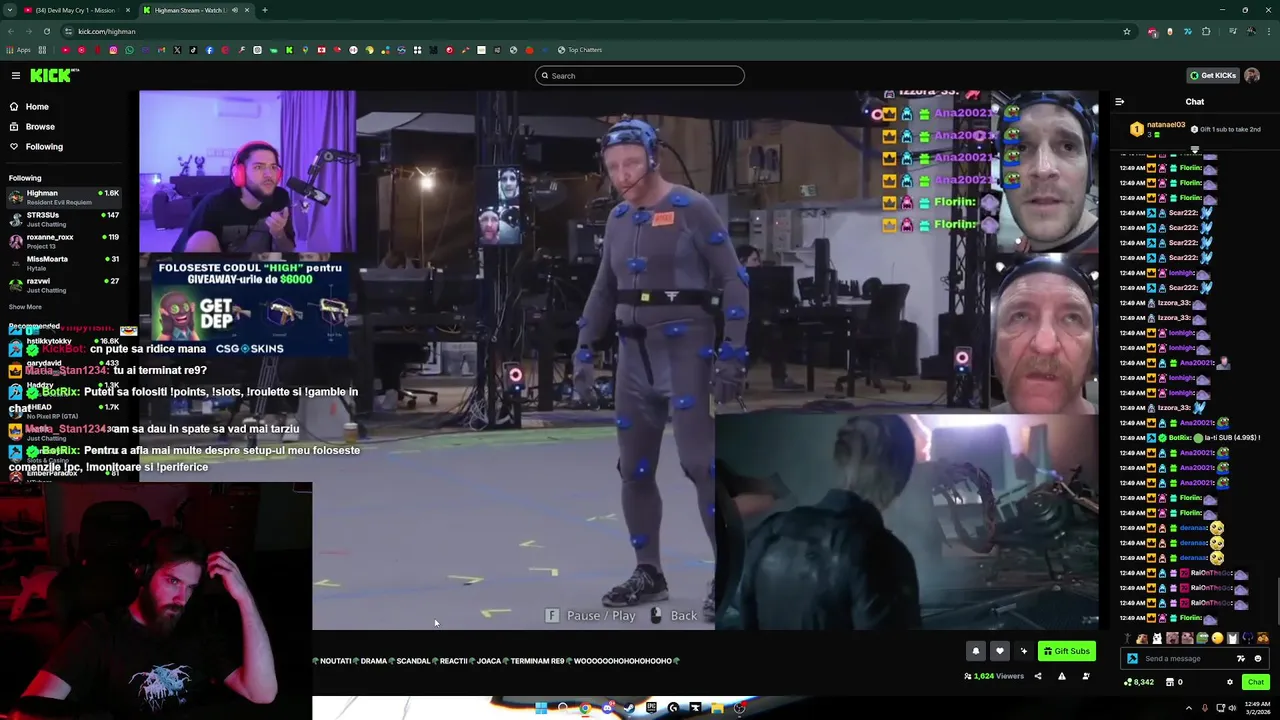The height and width of the screenshot is (720, 1280).
Task: Open Top Chatters bookmark
Action: tap(581, 50)
